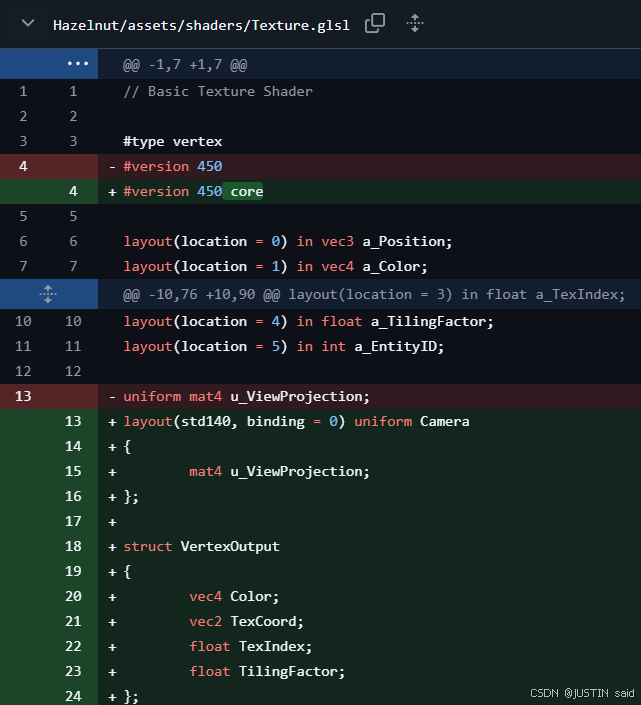The image size is (641, 705).
Task: Click added line number 18
Action: [73, 546]
